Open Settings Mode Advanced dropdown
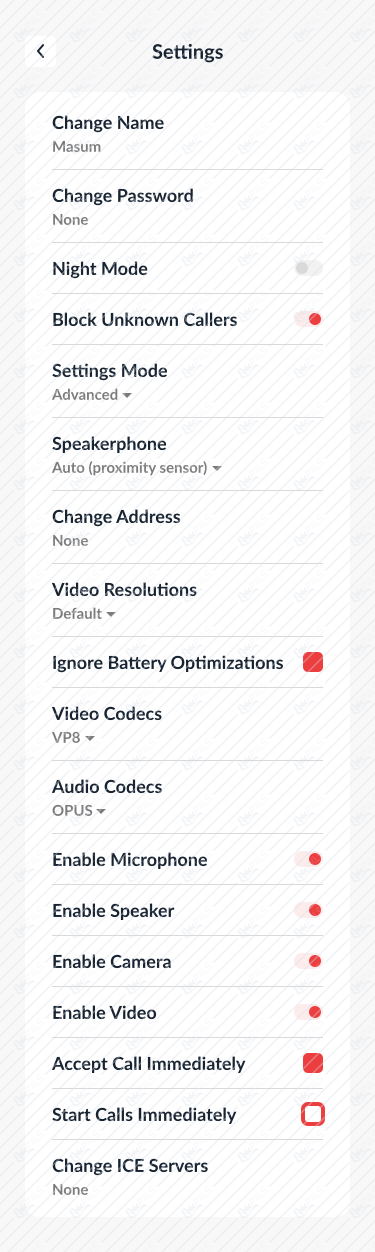This screenshot has height=1252, width=375. 92,395
